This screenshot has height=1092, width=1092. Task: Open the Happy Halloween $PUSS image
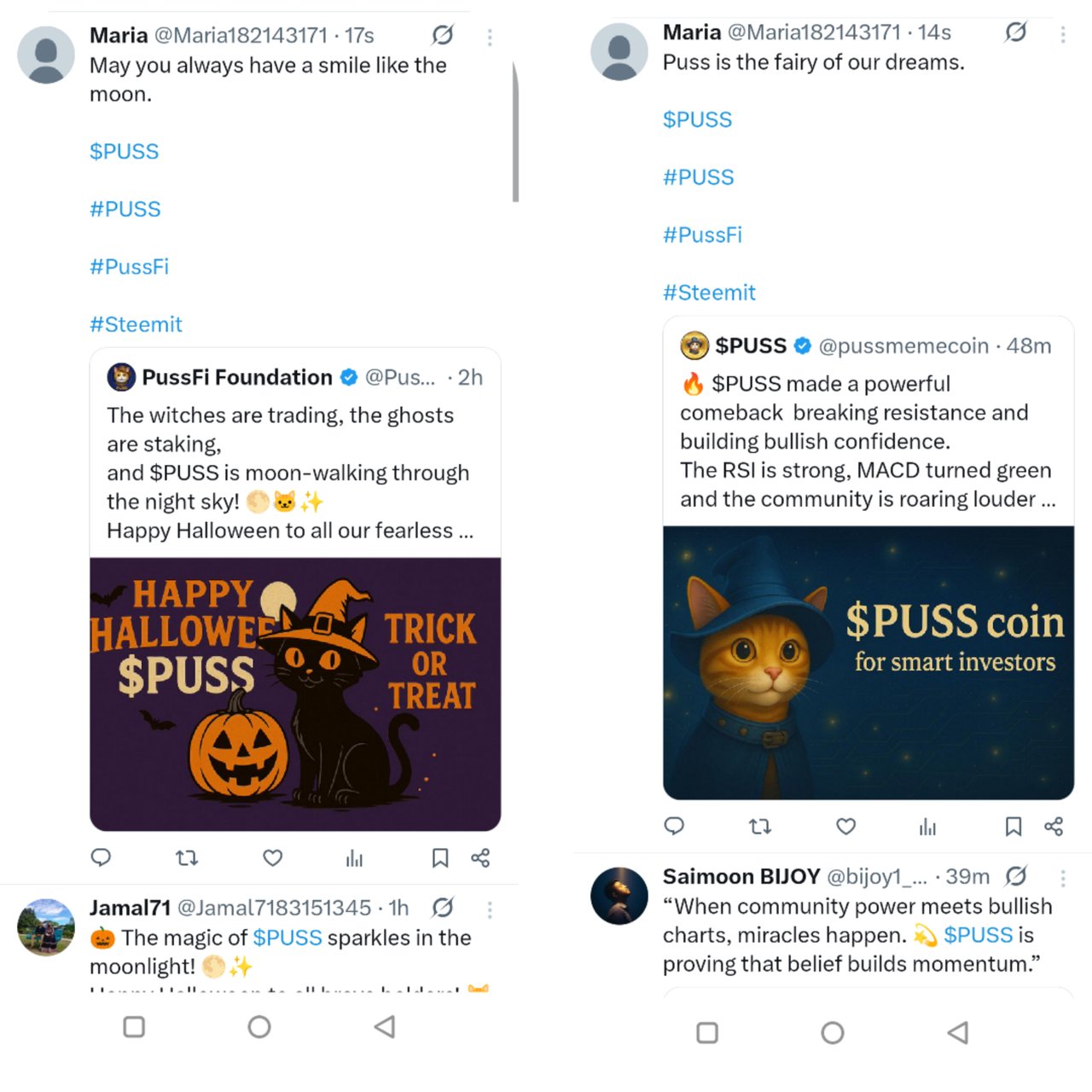295,694
